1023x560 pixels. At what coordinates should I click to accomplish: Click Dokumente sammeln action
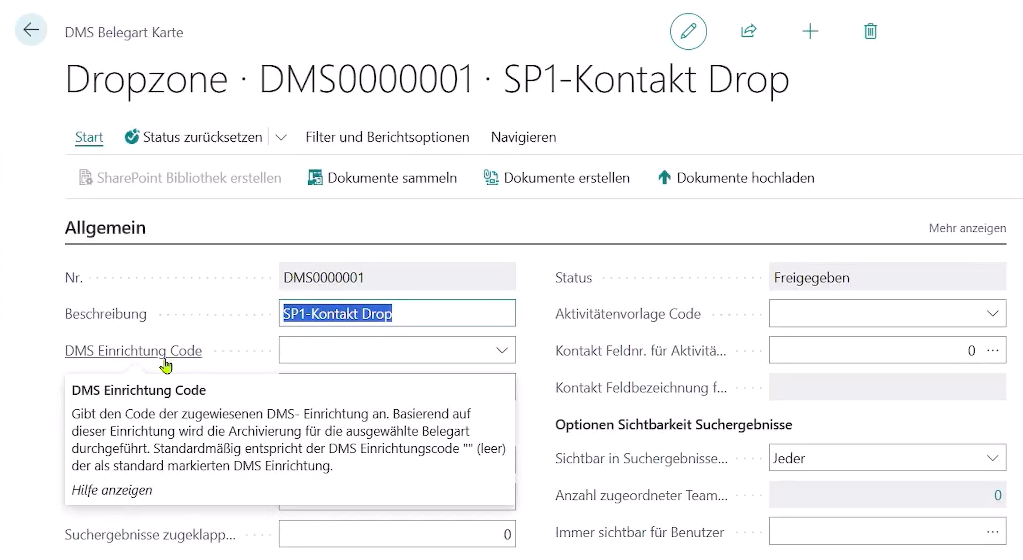coord(382,178)
